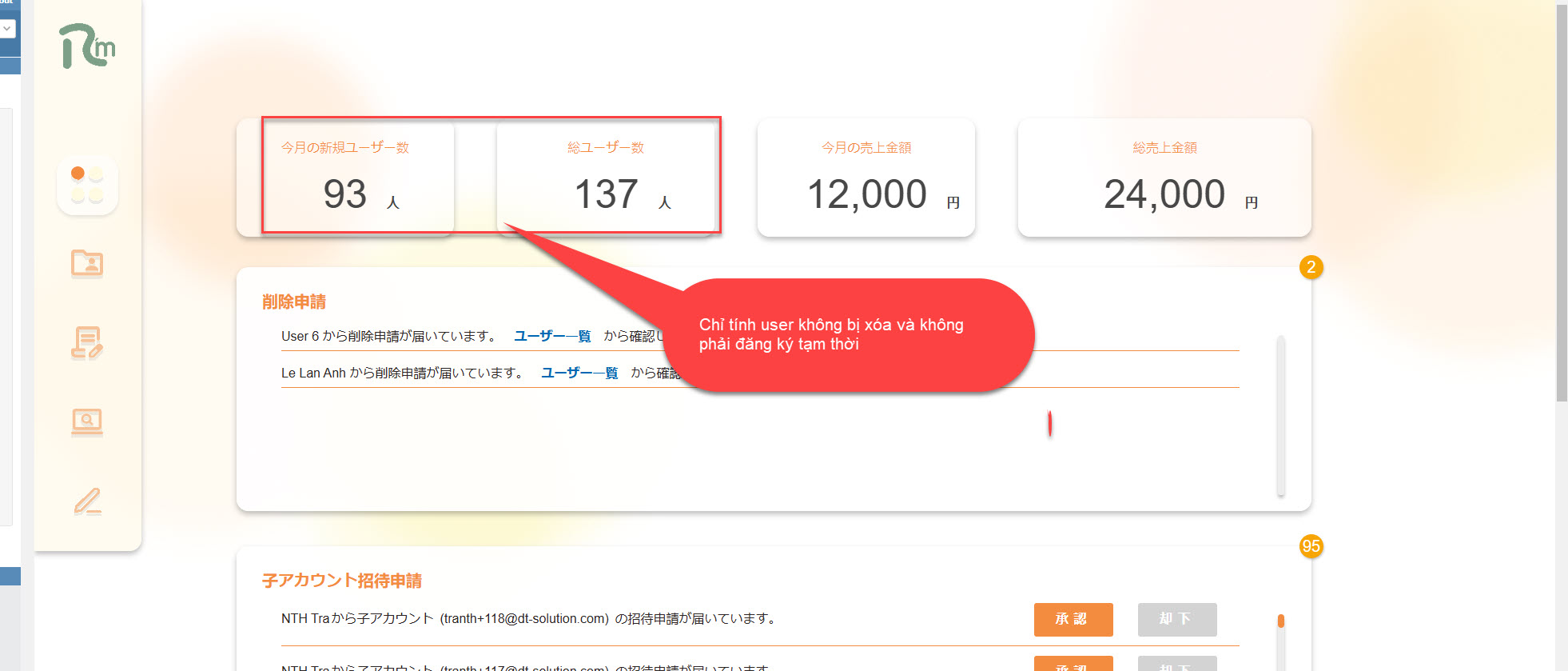Select the pen sidebar icon
This screenshot has width=1568, height=671.
tap(87, 501)
